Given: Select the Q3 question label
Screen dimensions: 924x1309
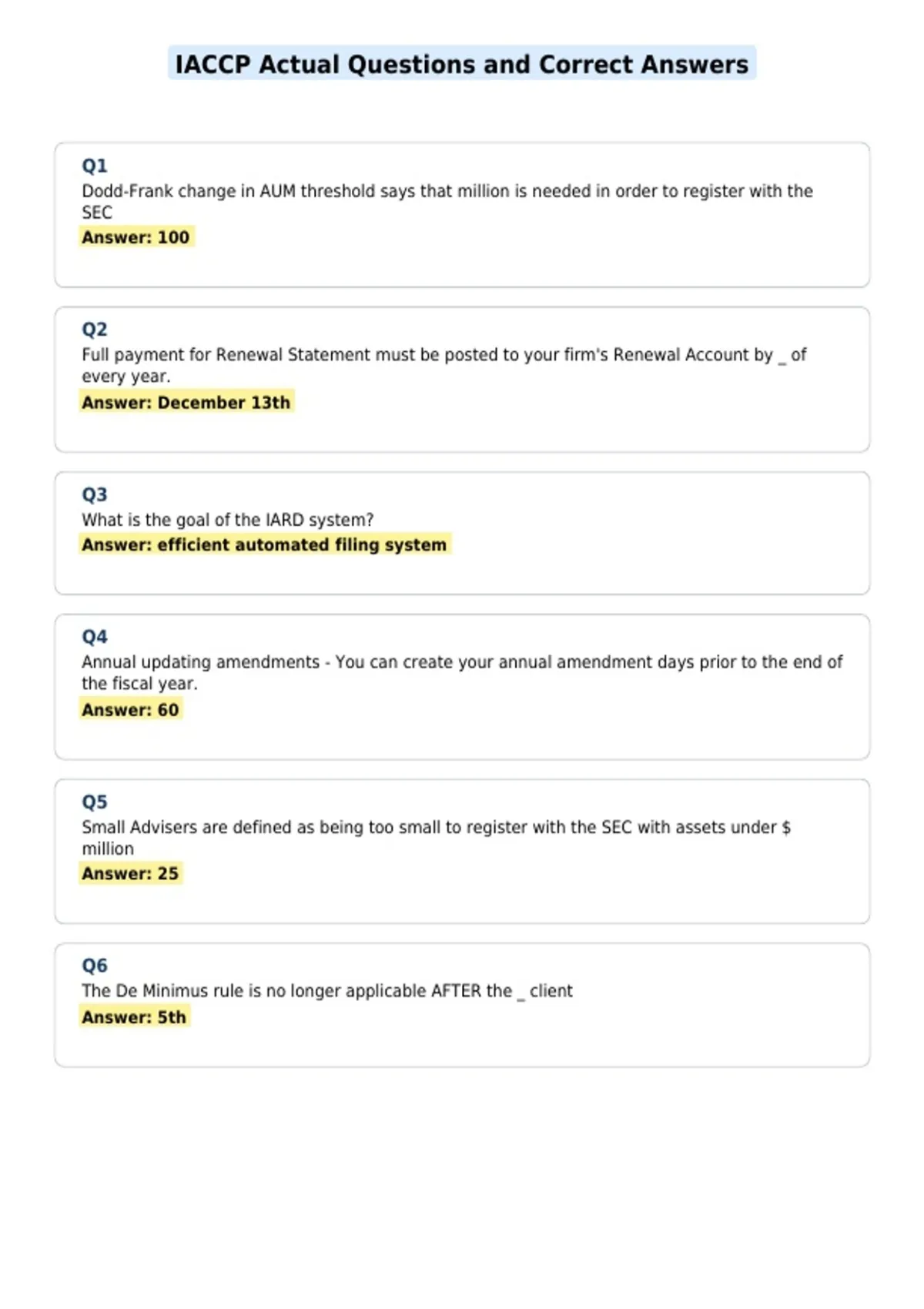Looking at the screenshot, I should click(x=95, y=494).
